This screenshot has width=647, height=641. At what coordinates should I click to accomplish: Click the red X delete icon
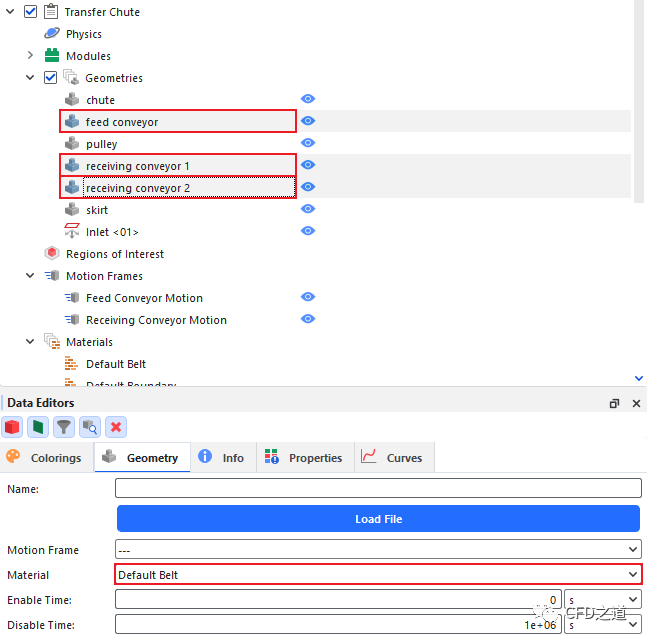pos(116,427)
